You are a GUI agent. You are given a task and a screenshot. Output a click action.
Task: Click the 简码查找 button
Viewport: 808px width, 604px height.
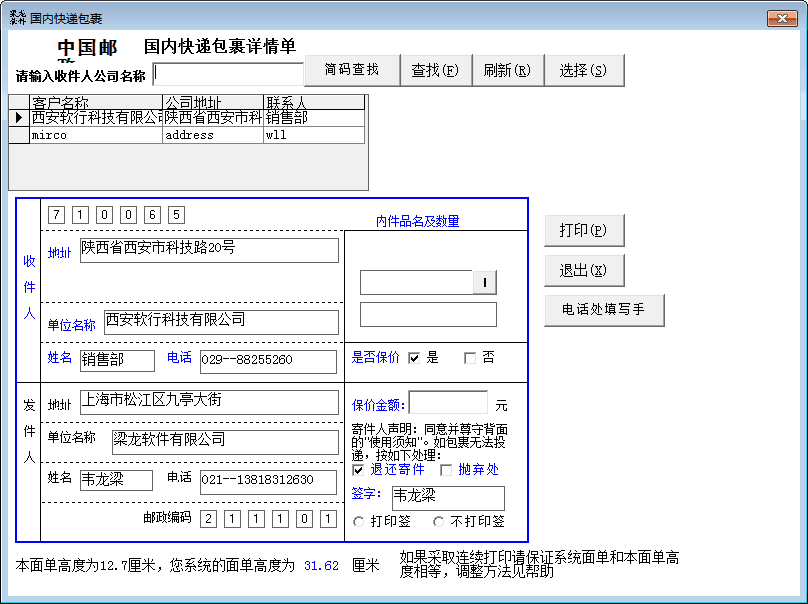352,70
